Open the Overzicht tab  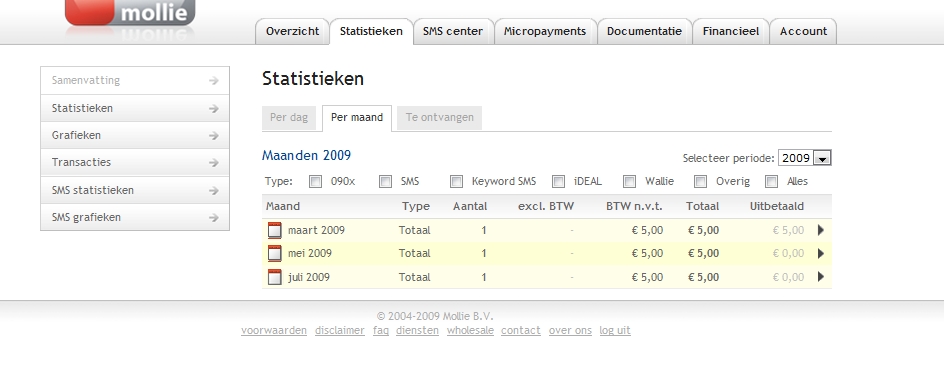(x=293, y=31)
